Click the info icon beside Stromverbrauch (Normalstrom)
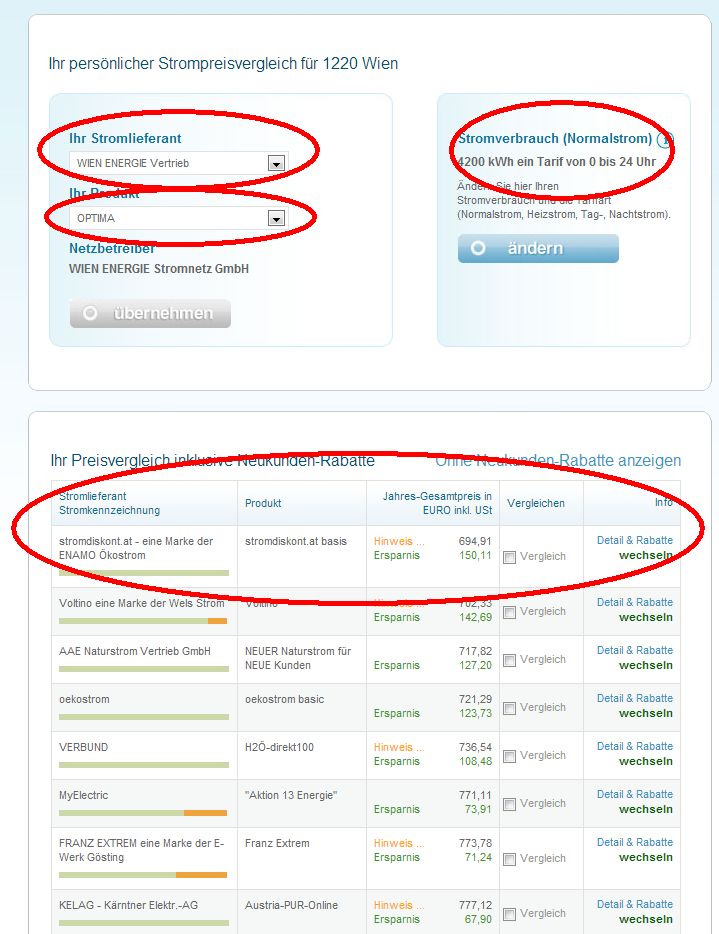The height and width of the screenshot is (934, 719). coord(664,140)
